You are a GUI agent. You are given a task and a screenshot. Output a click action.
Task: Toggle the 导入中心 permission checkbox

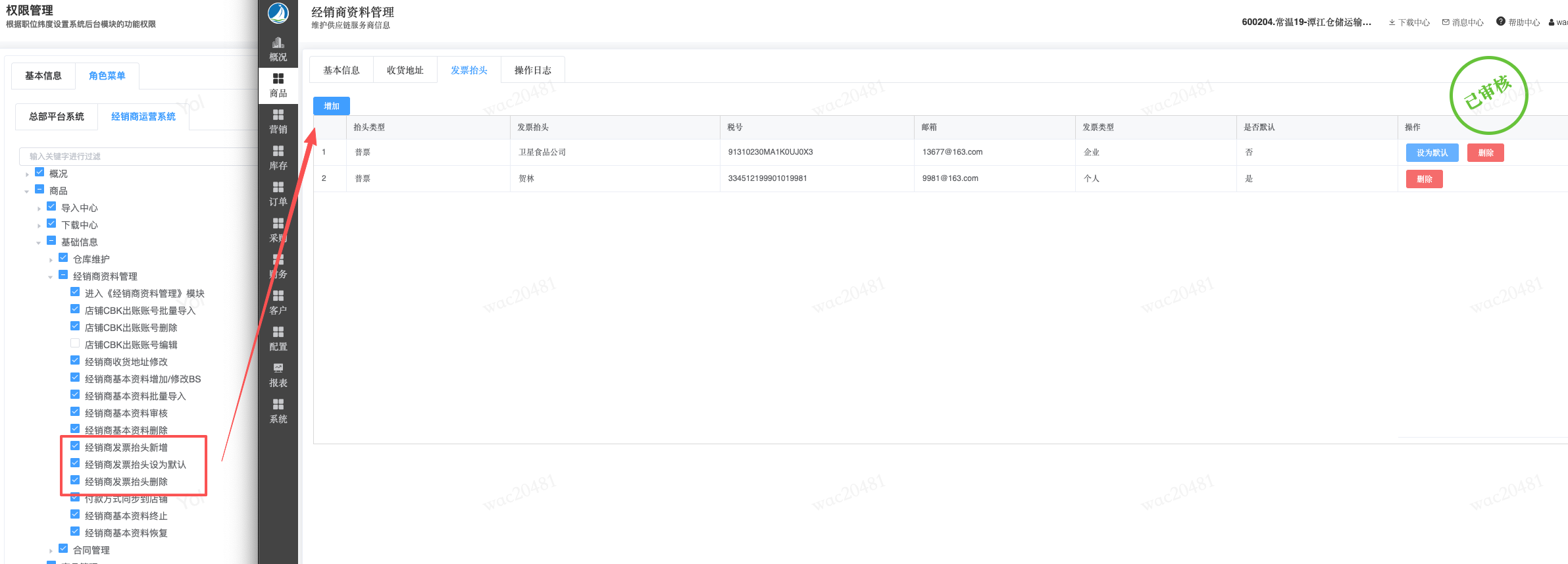[x=51, y=207]
